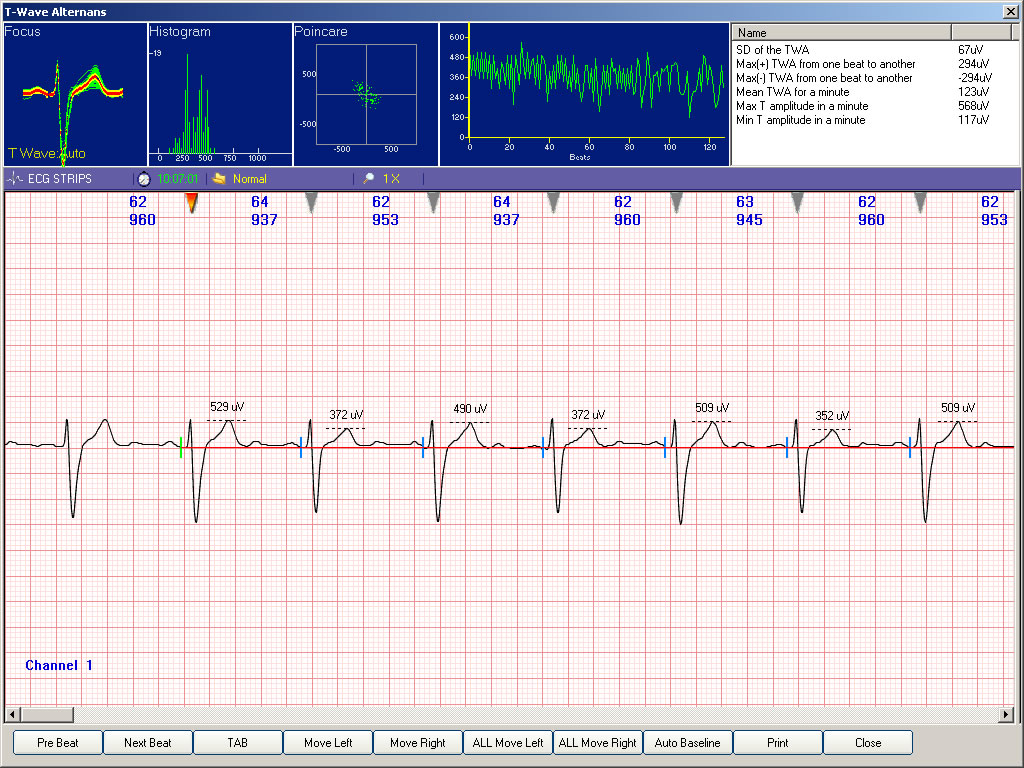The image size is (1024, 768).
Task: Click the green baseline tick on the first marked beat
Action: coord(181,448)
